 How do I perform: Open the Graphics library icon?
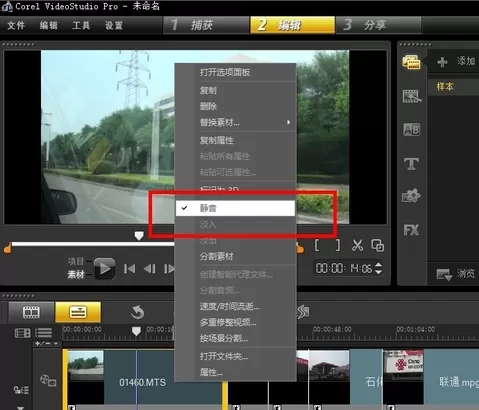point(411,196)
